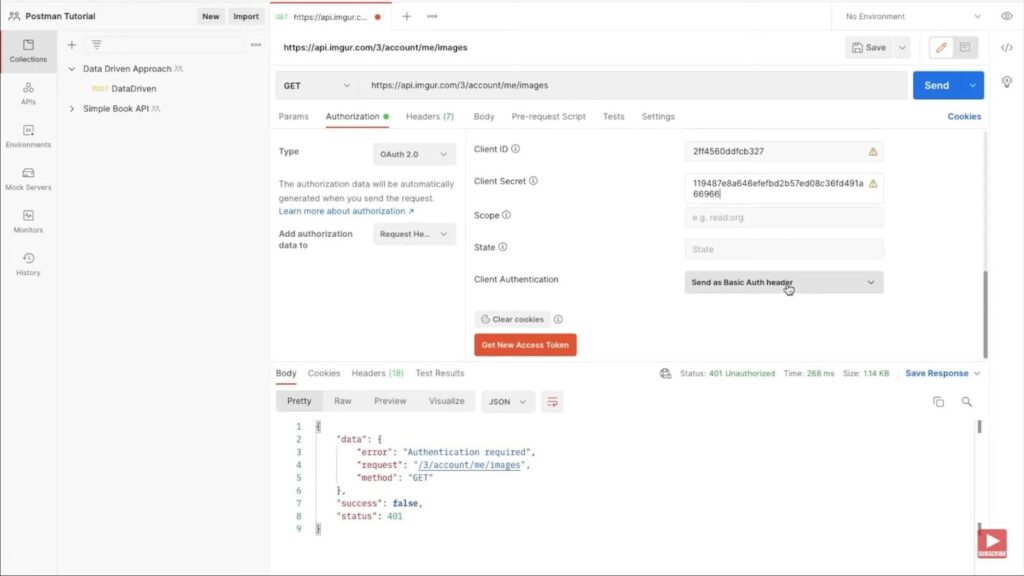This screenshot has width=1024, height=576.
Task: Open the Client Authentication dropdown
Action: click(784, 282)
